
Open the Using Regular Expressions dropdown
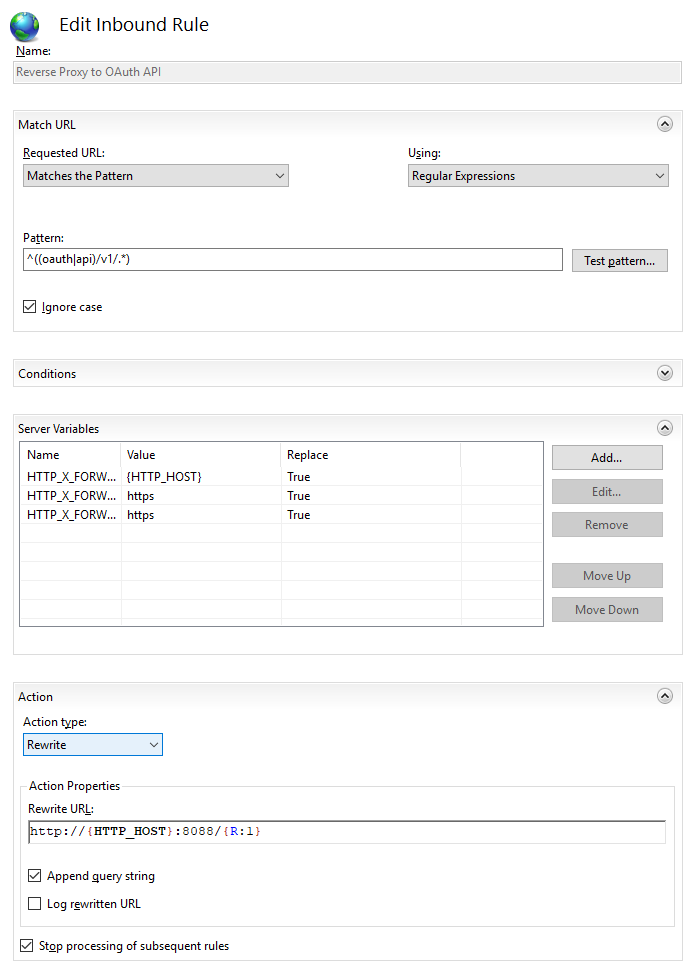click(538, 176)
